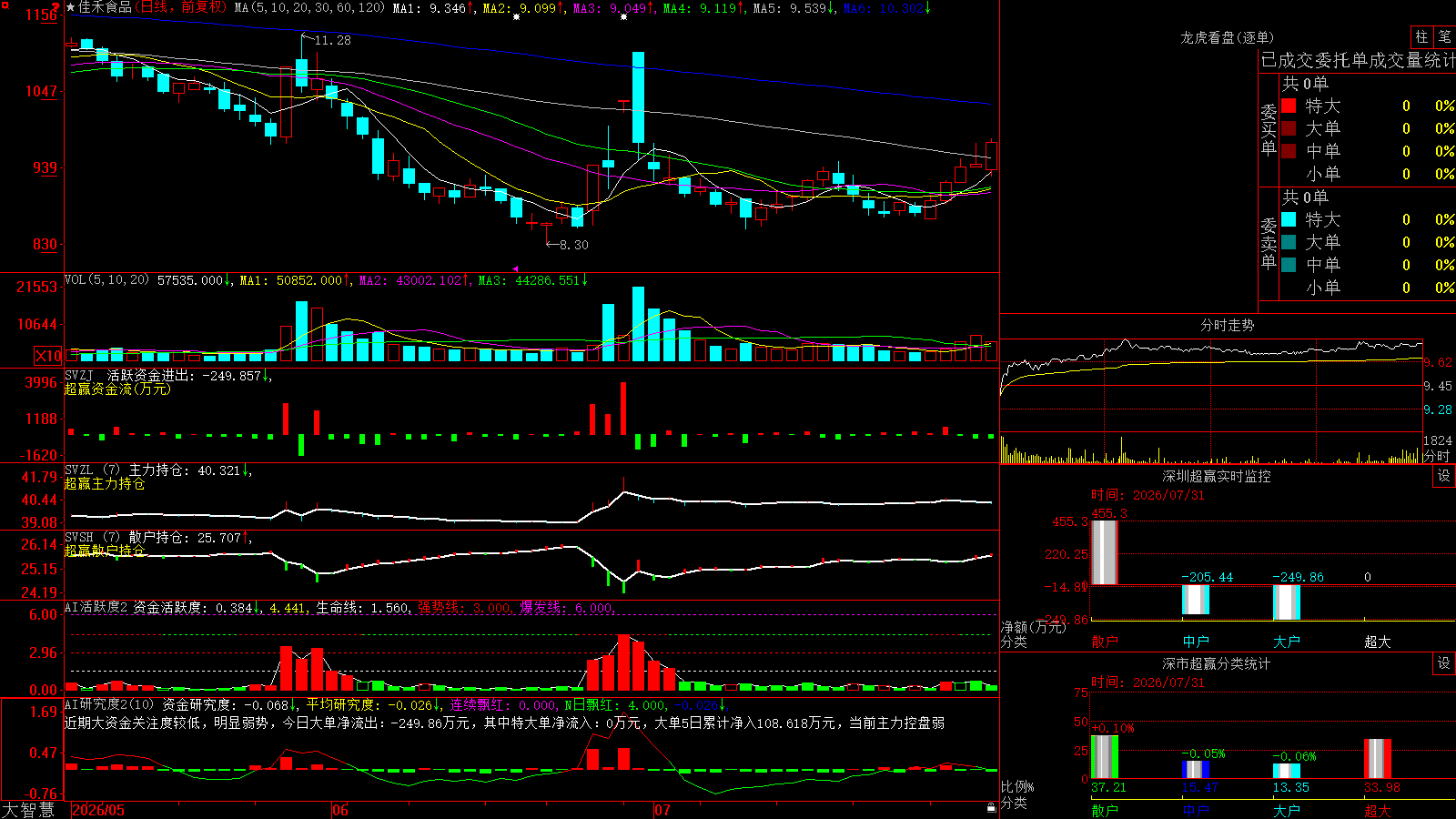
Task: Click the 已成交委托单成交量统计 header
Action: 1358,61
